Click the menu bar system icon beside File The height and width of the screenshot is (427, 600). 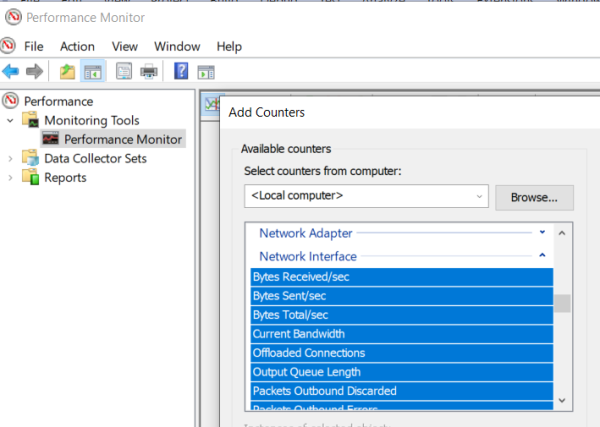point(8,46)
